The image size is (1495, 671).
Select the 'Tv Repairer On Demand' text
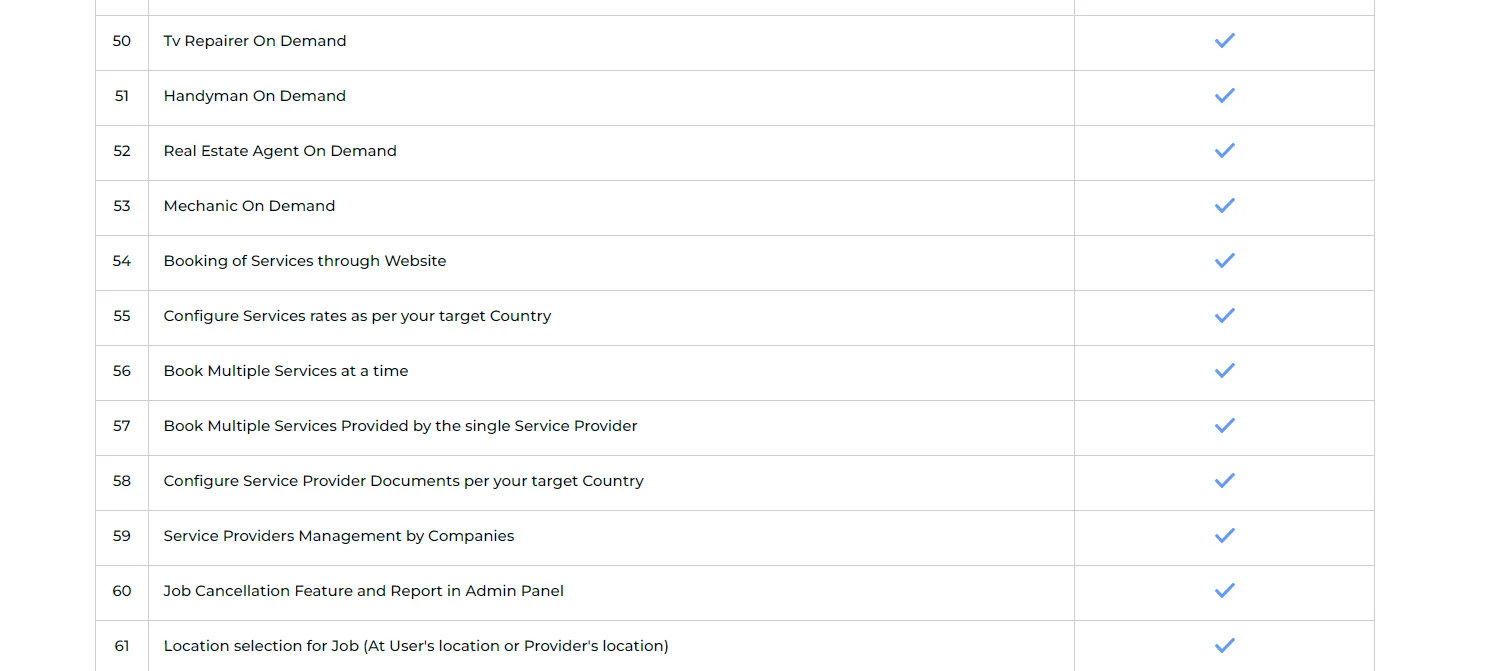click(x=255, y=41)
